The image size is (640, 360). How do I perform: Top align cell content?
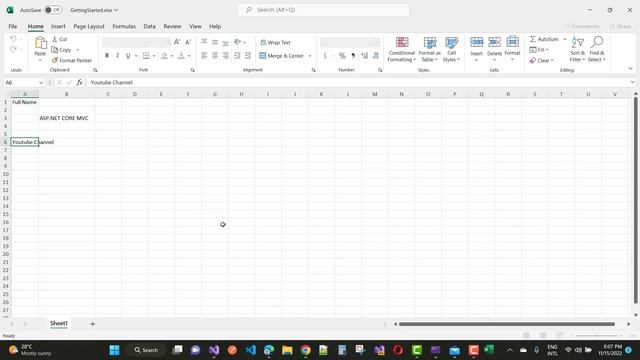204,42
